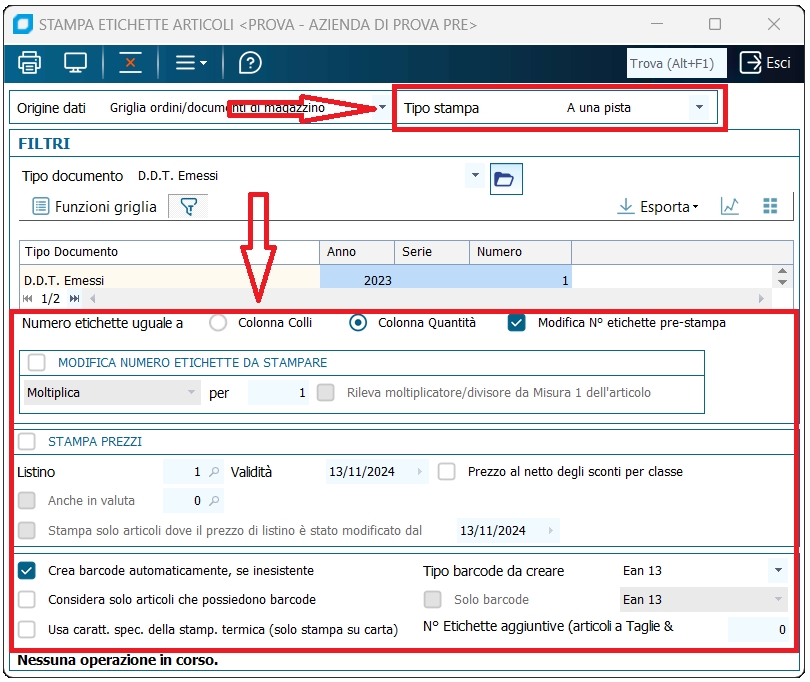Enable the Stampa prezzi checkbox
The image size is (810, 682).
pos(27,442)
